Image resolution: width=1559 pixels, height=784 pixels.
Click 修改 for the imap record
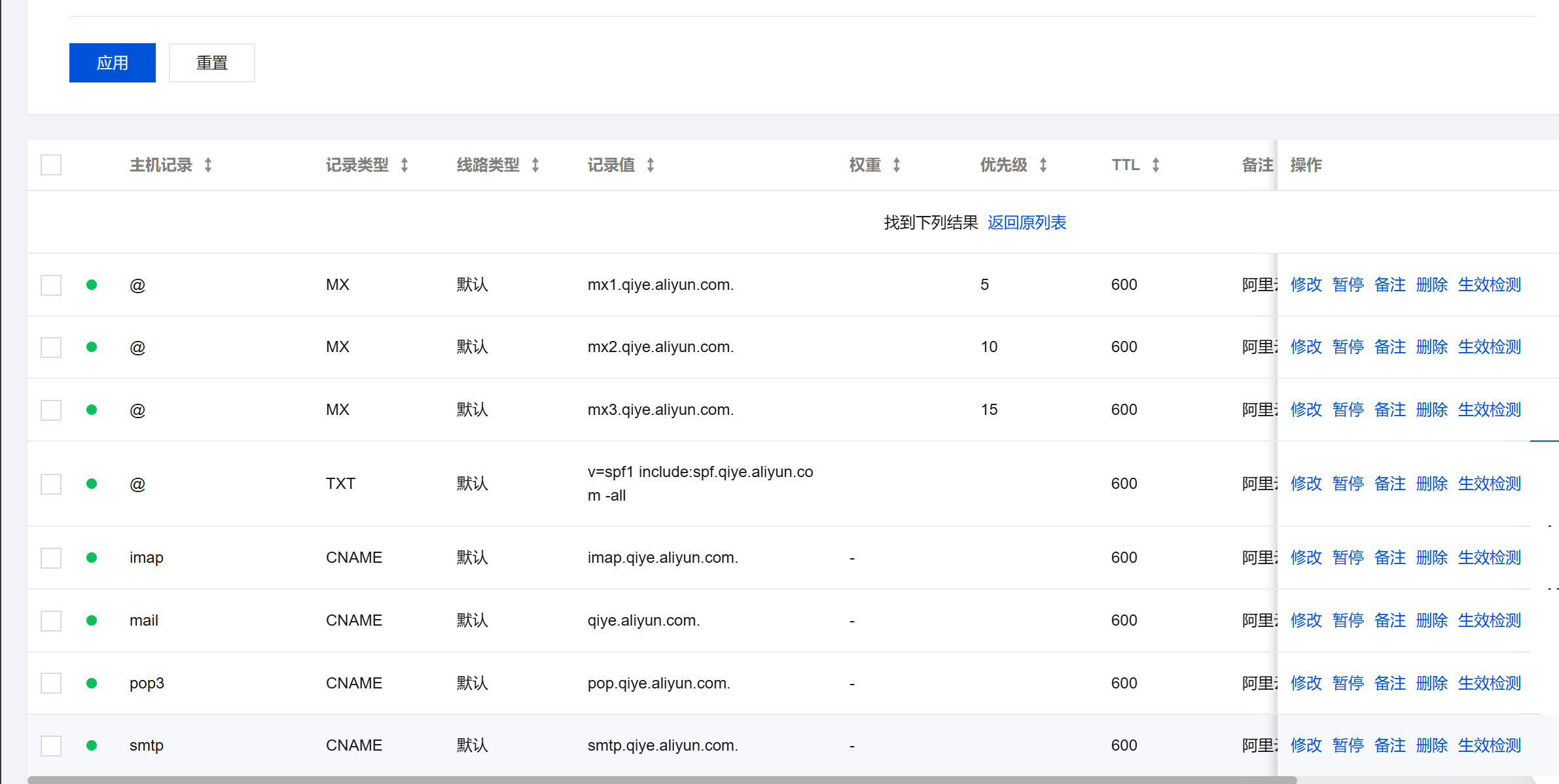(x=1306, y=558)
